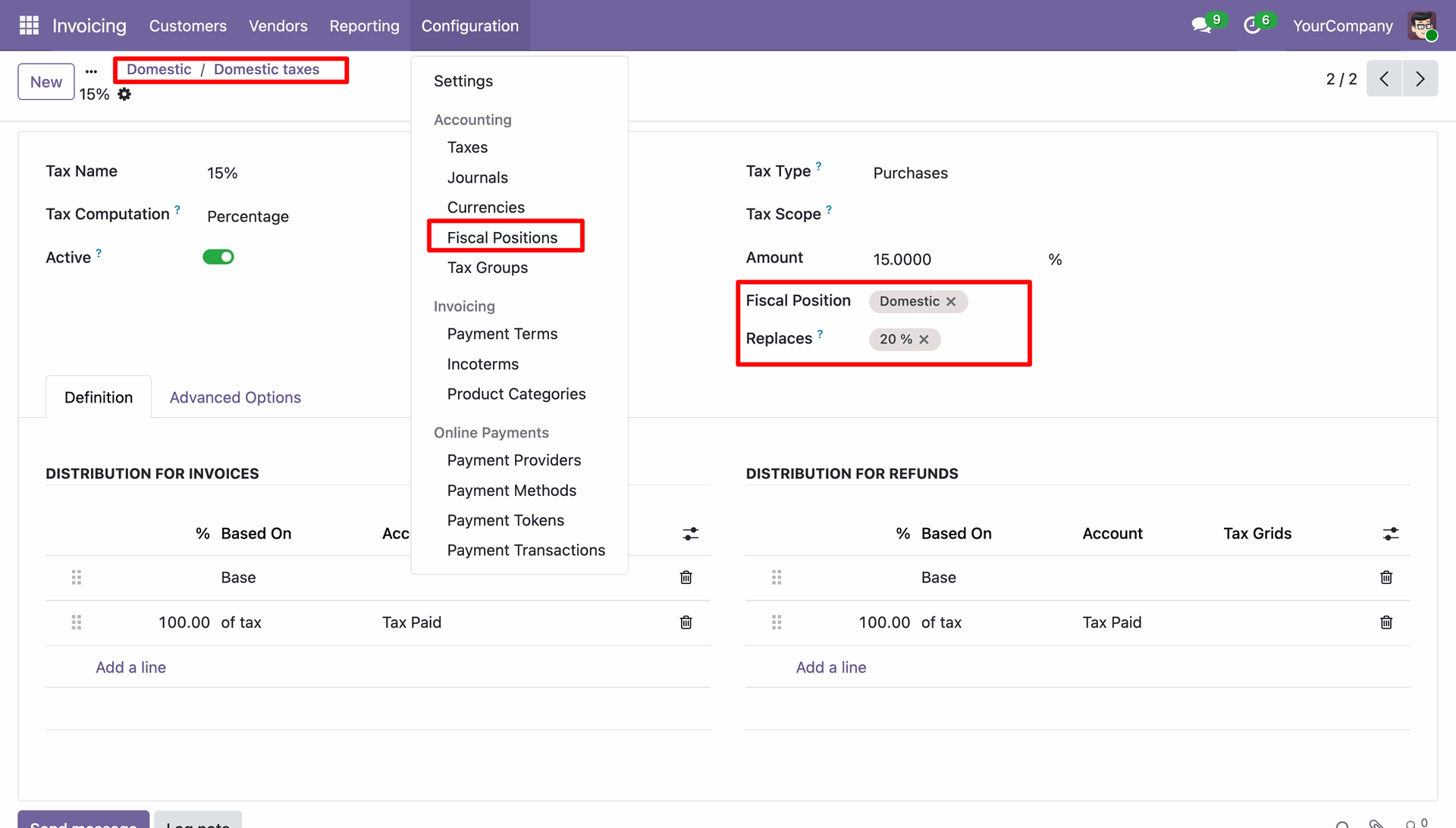Screen dimensions: 1456x828
Task: Open the YourCompany company switcher
Action: pyautogui.click(x=1342, y=26)
